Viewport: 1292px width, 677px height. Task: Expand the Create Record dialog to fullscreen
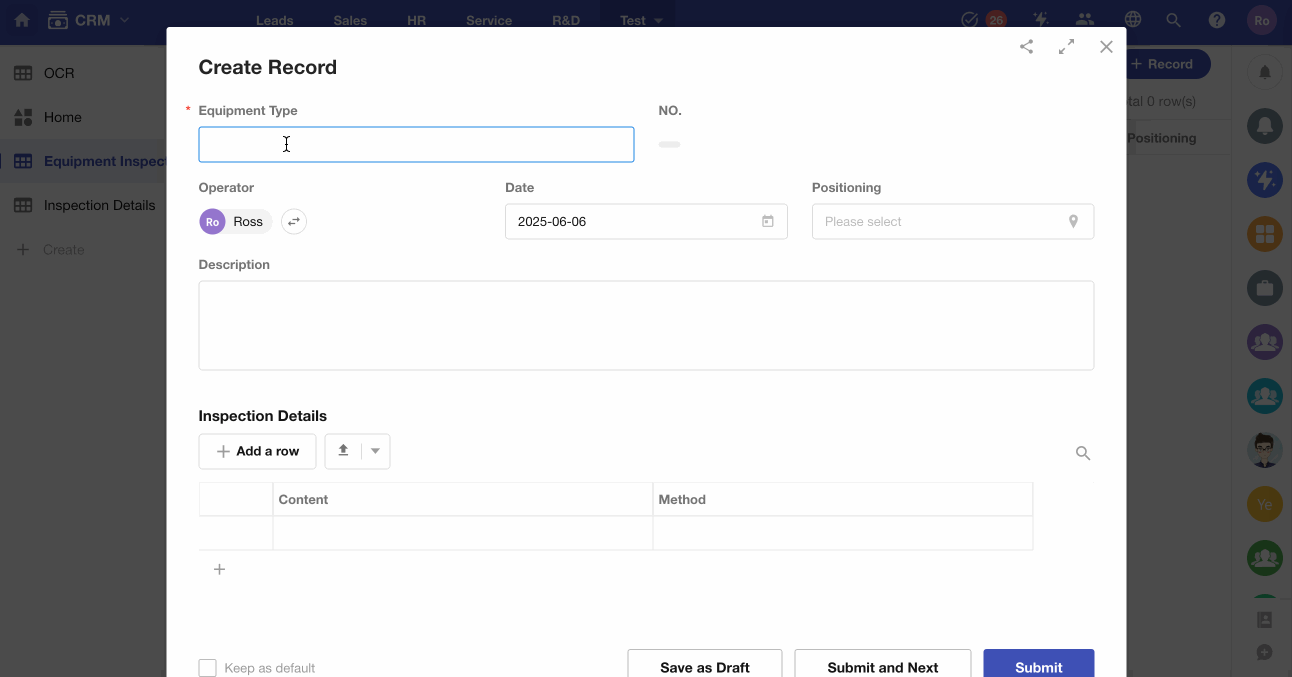tap(1066, 47)
